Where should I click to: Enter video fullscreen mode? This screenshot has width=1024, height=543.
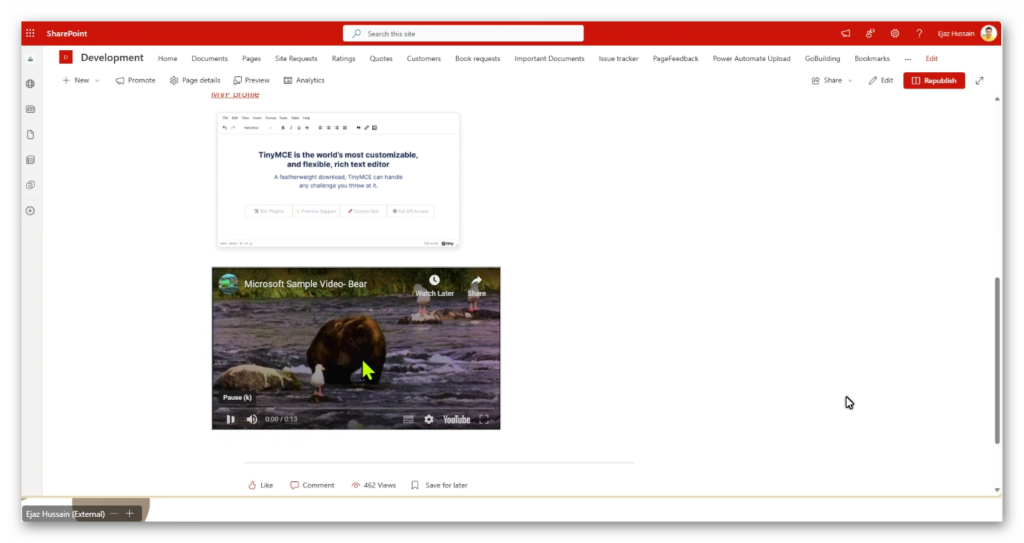(484, 420)
